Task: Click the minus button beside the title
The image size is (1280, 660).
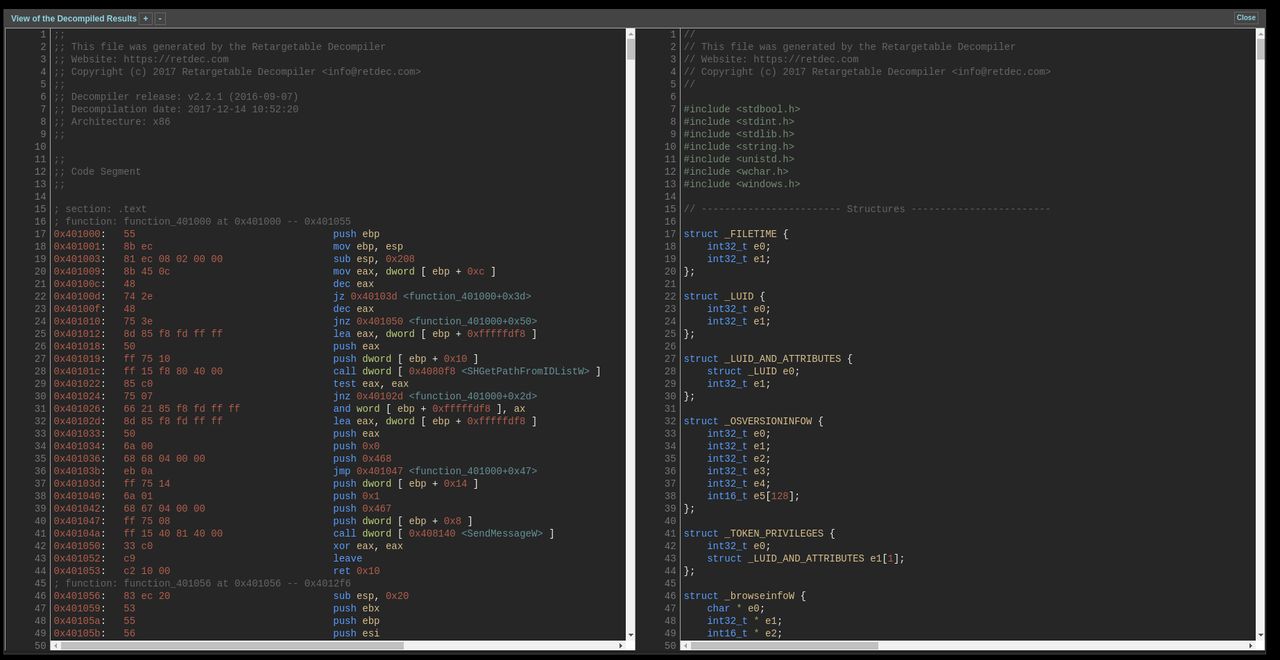Action: point(160,18)
